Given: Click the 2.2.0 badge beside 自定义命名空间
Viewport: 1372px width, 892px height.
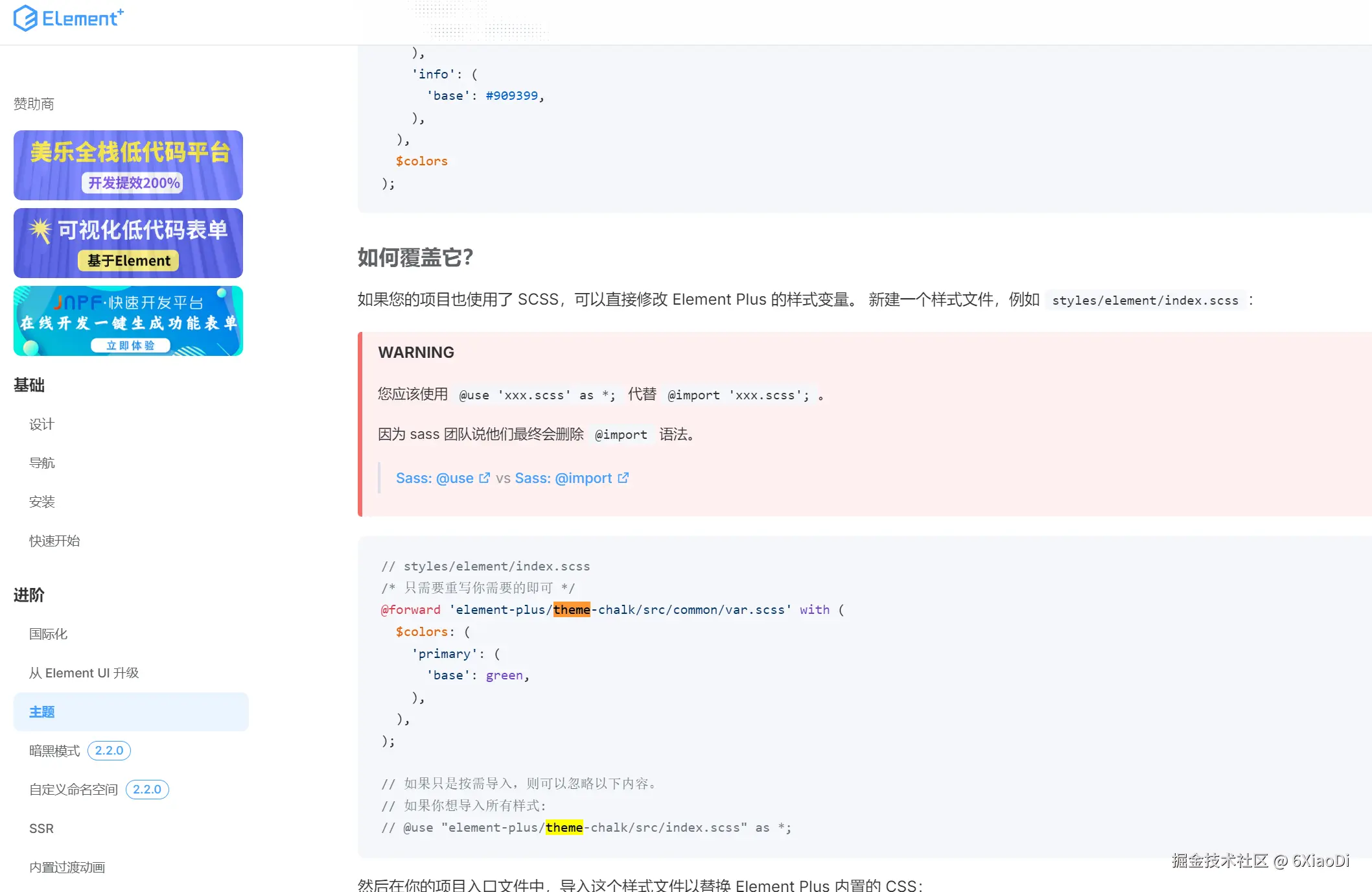Looking at the screenshot, I should point(147,790).
